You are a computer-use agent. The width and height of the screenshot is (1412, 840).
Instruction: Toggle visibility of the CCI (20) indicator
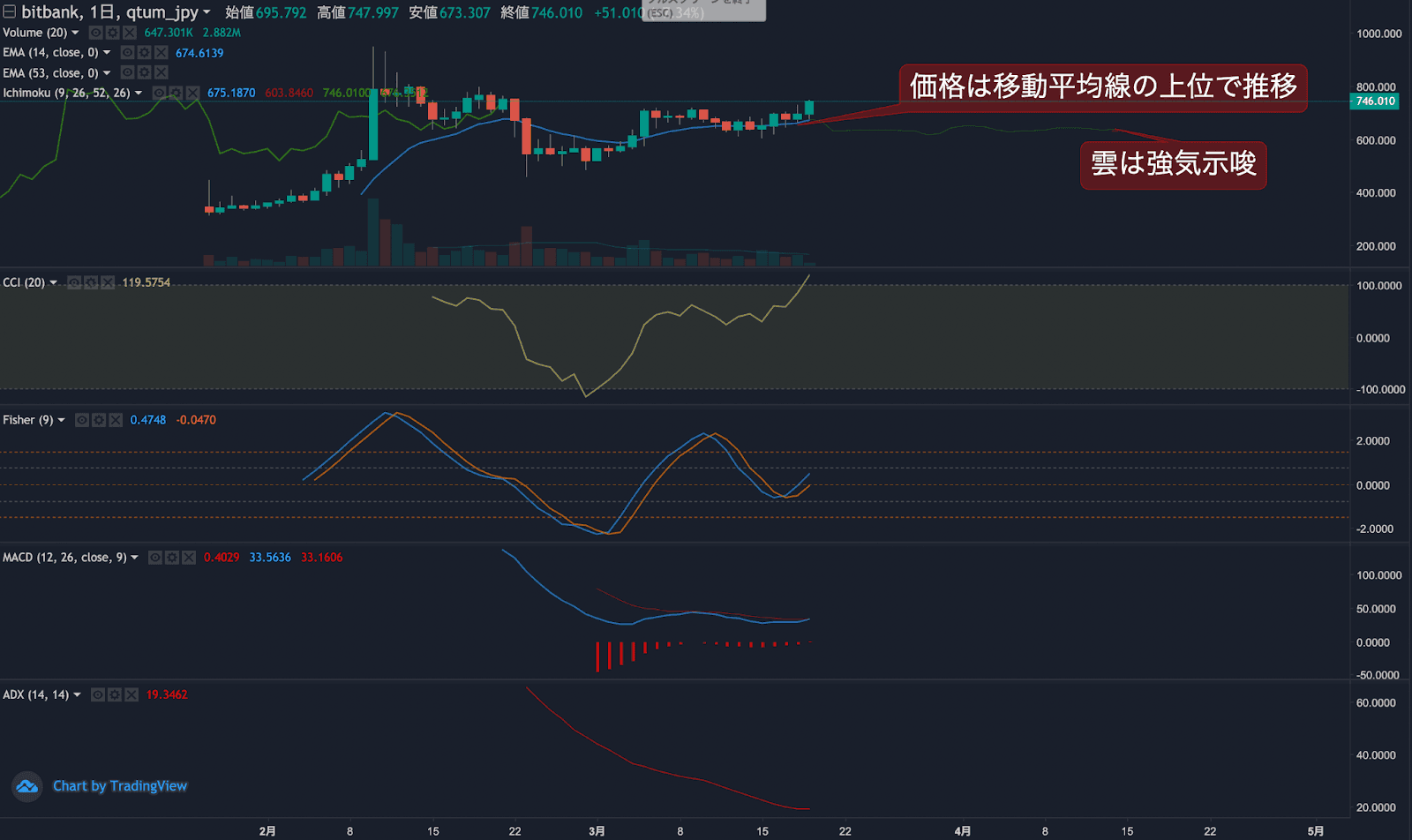pos(74,282)
